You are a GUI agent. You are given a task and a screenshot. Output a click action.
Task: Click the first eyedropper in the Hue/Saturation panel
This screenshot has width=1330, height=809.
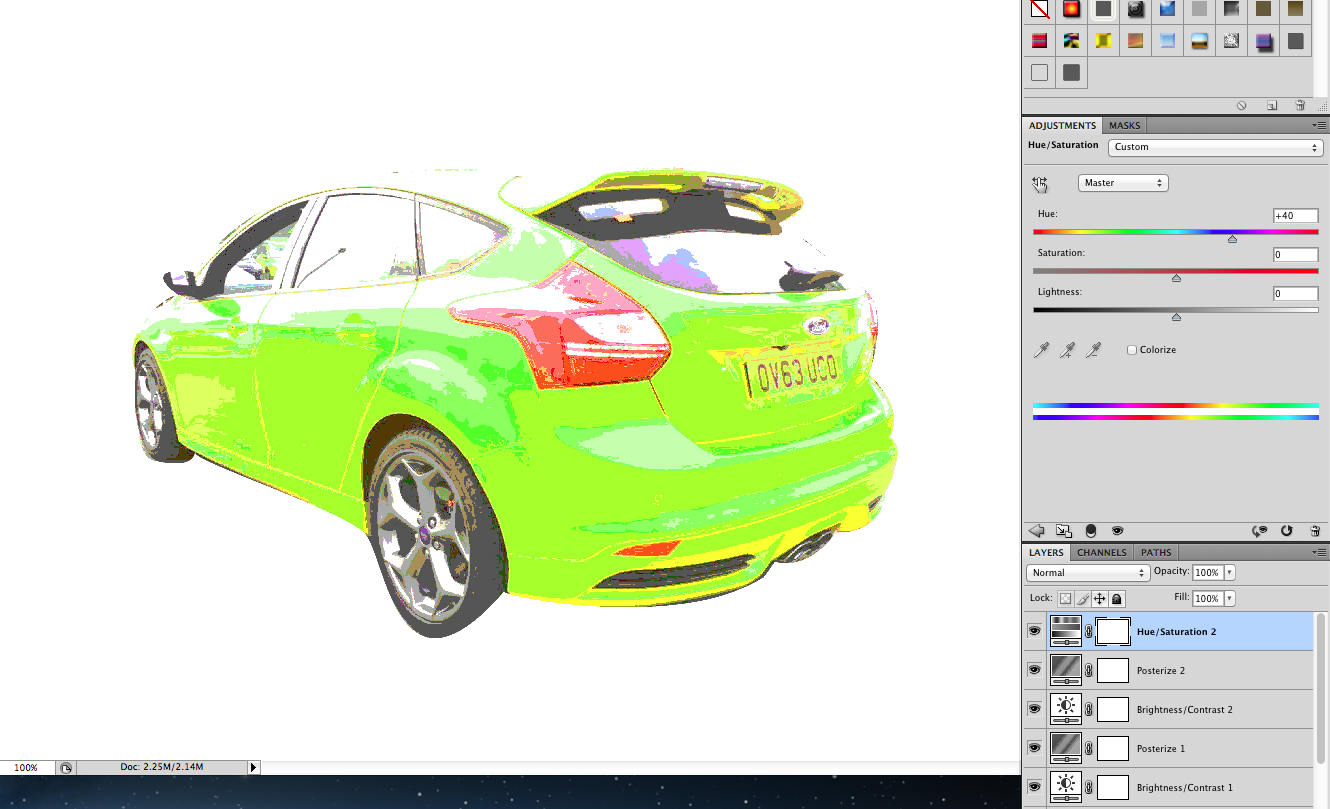[1040, 350]
